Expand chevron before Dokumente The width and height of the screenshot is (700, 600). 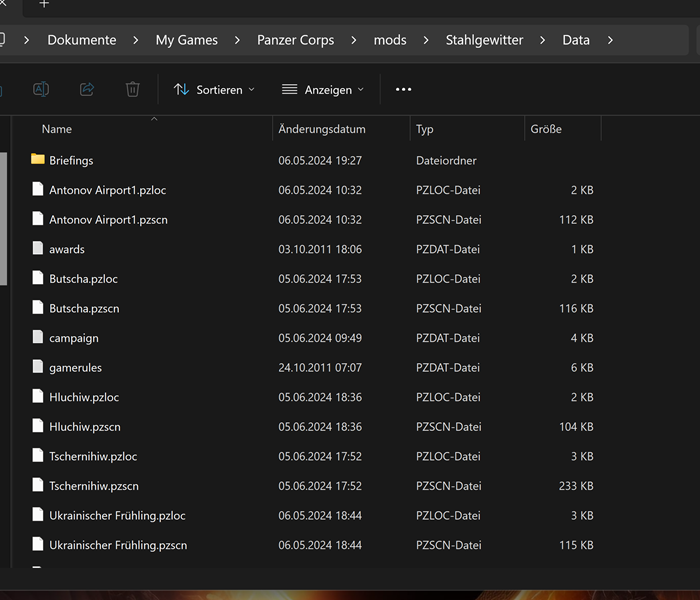(x=26, y=40)
